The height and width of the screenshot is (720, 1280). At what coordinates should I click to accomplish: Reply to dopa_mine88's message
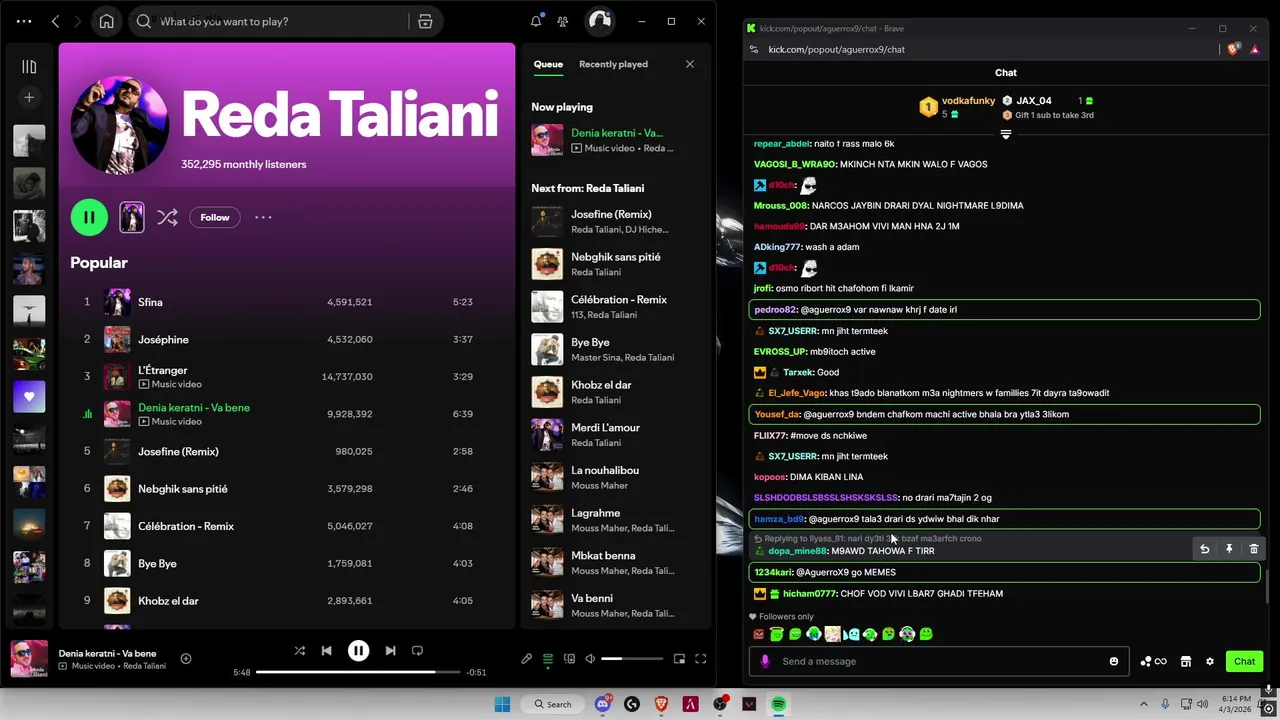click(x=1204, y=548)
